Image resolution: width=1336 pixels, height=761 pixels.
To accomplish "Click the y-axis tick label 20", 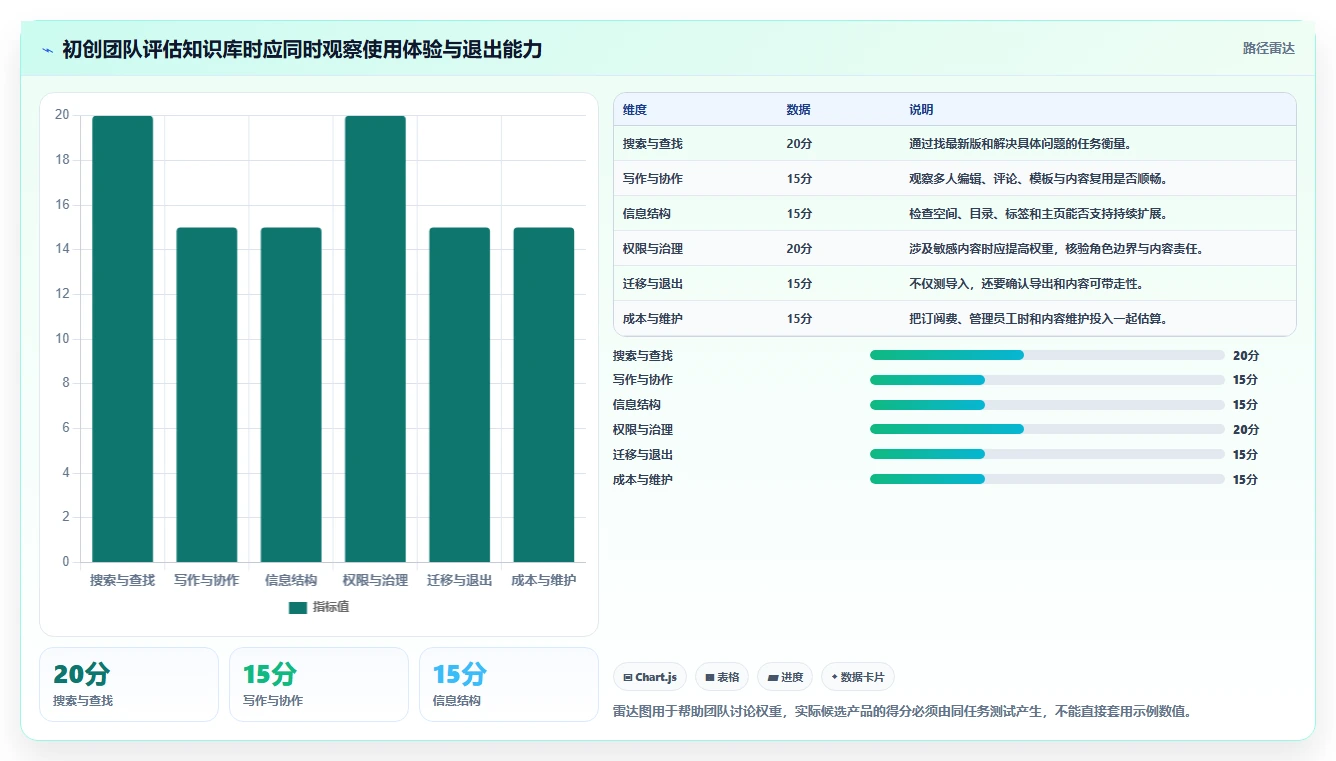I will (x=62, y=115).
